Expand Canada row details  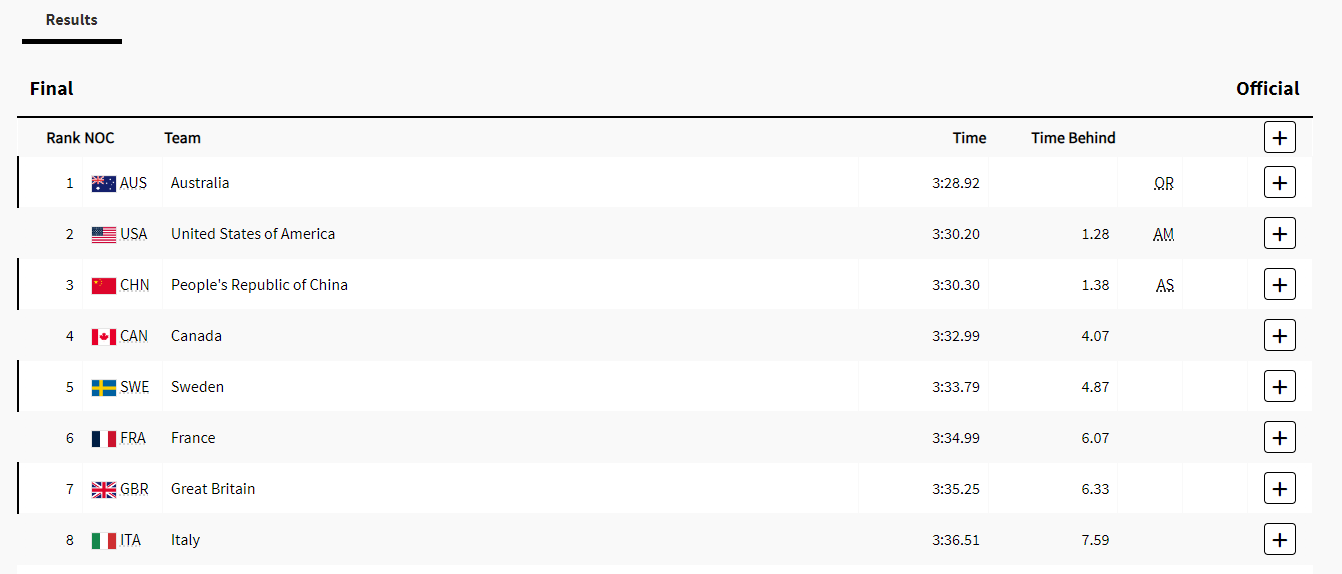click(x=1280, y=336)
